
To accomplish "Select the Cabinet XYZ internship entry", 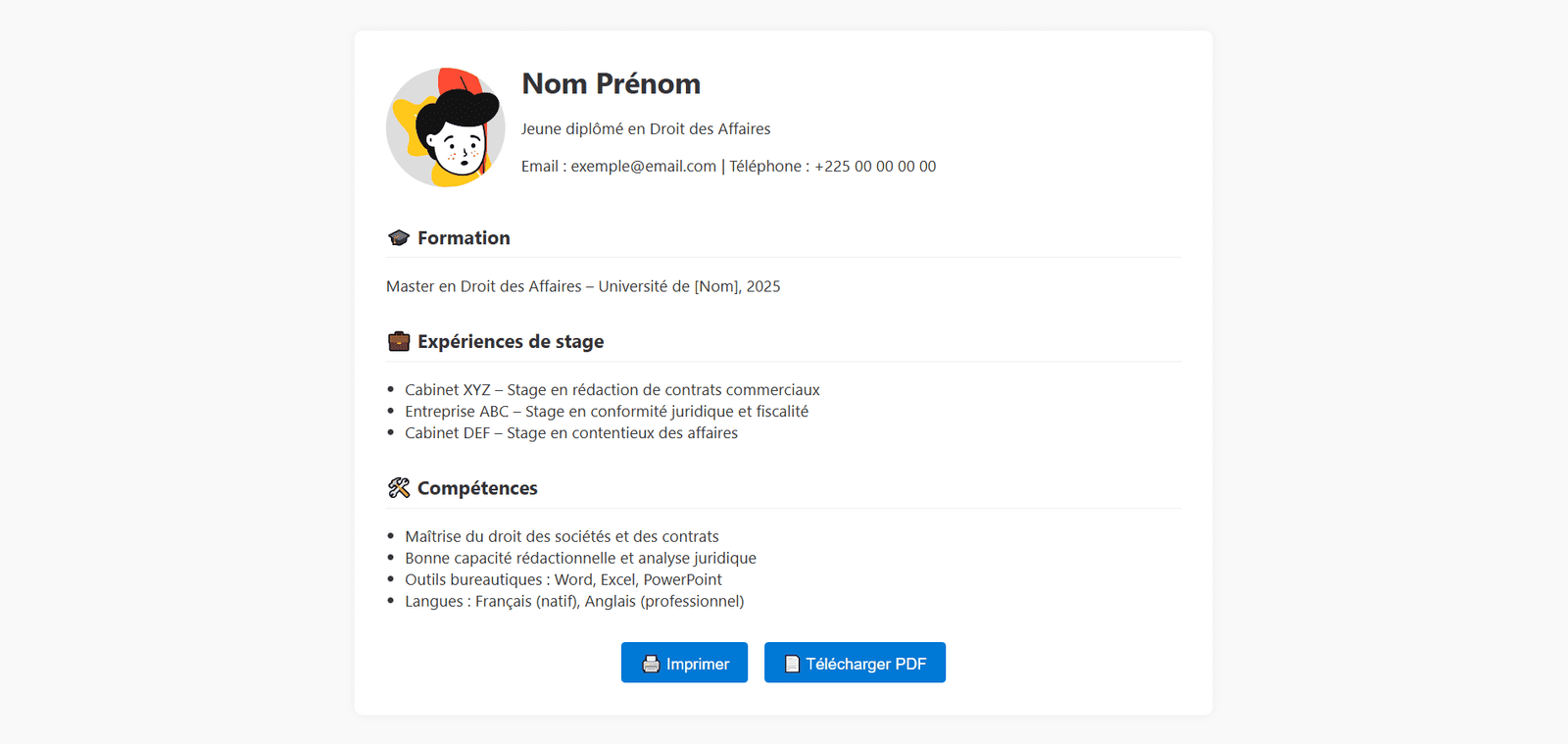I will tap(612, 390).
